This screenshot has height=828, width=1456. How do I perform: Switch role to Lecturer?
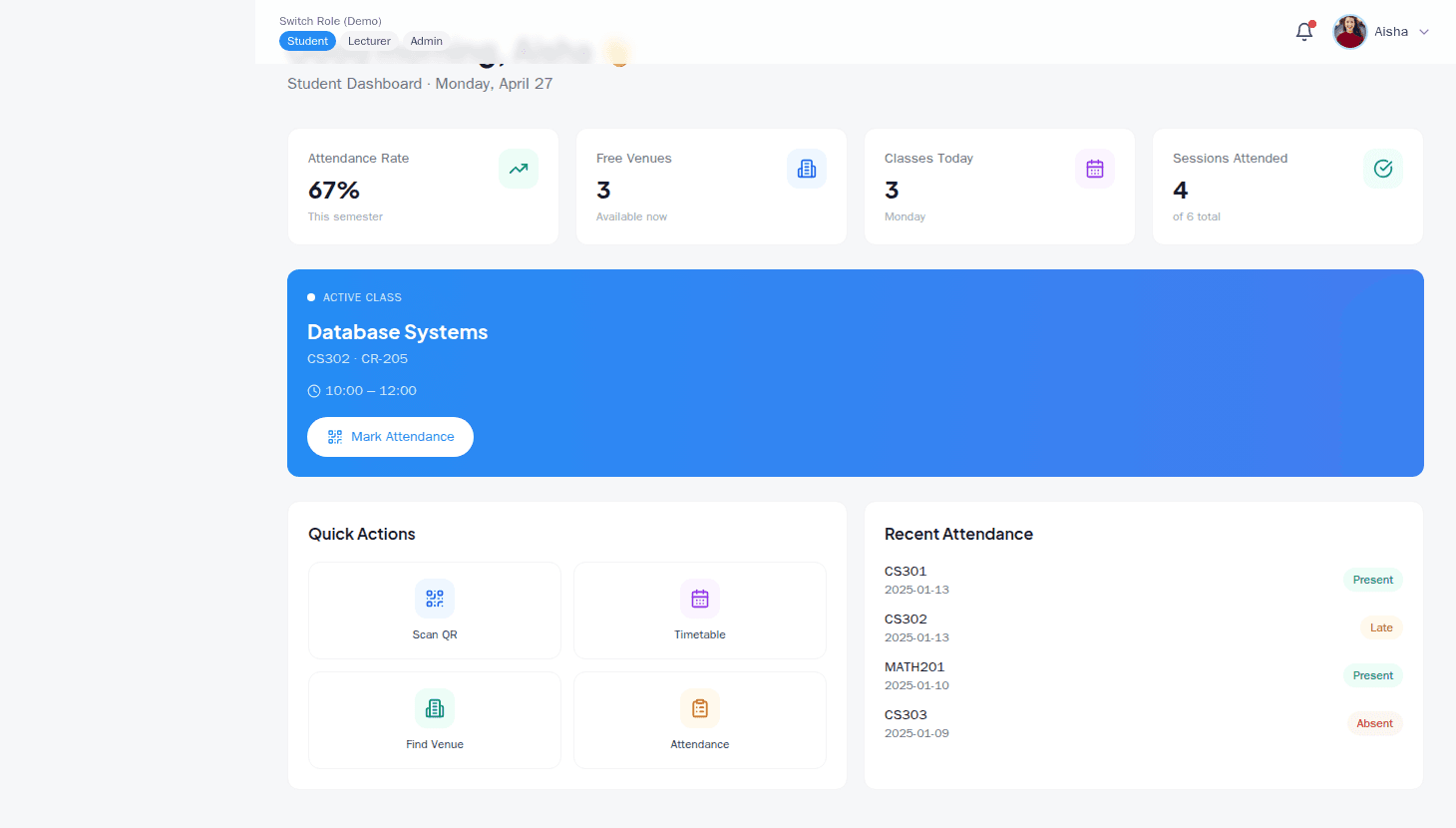369,41
